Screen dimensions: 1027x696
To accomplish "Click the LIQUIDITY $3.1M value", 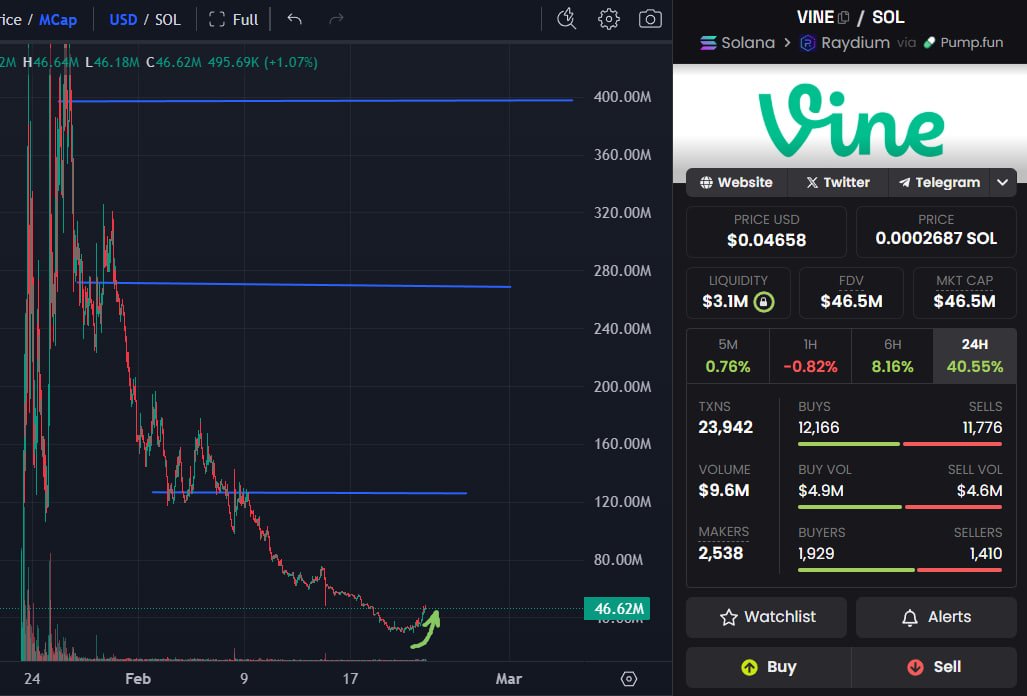I will [725, 301].
